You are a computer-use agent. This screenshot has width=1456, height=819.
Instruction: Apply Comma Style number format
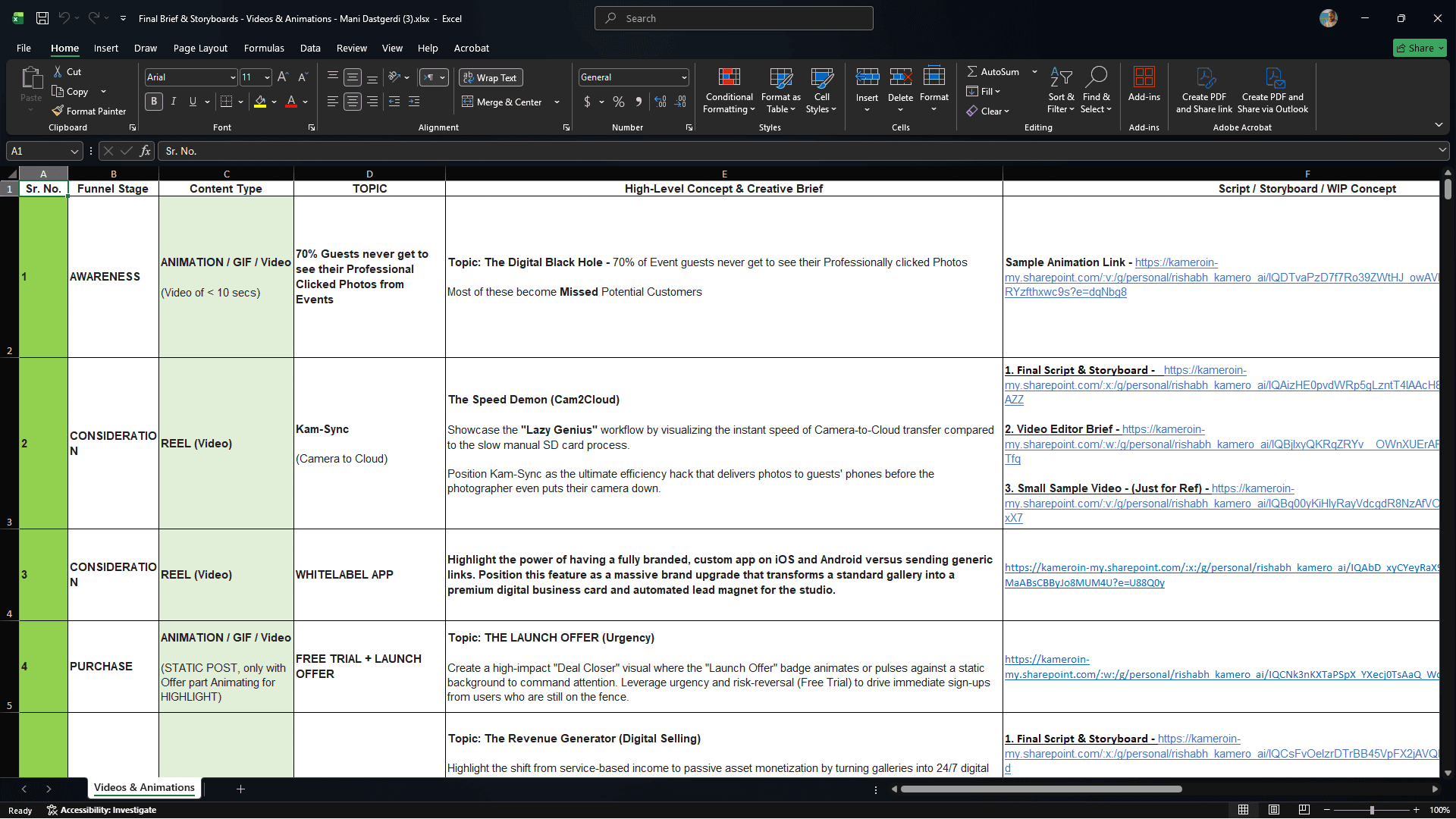[x=639, y=102]
